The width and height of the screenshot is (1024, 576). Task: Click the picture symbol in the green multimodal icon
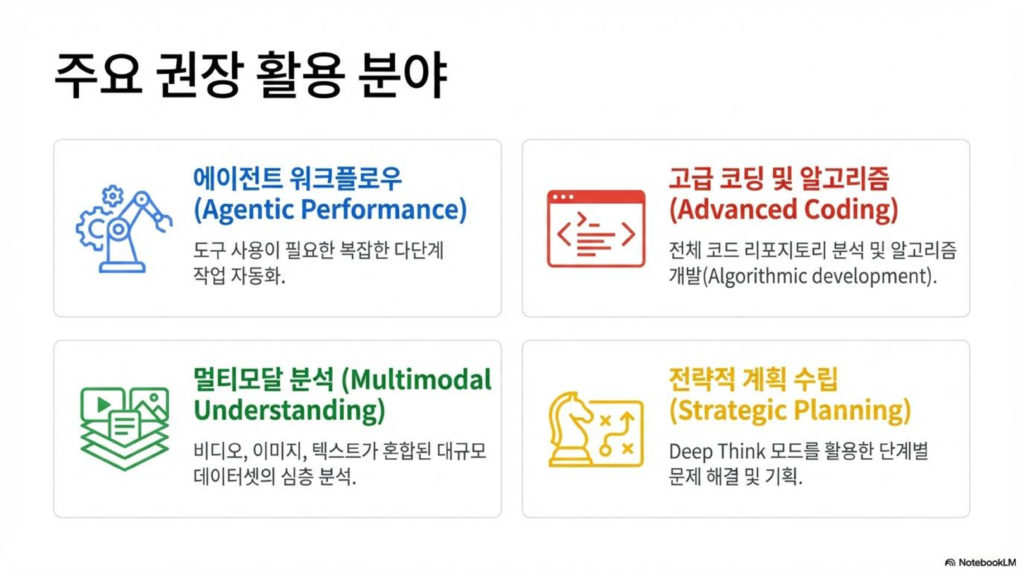pyautogui.click(x=149, y=403)
